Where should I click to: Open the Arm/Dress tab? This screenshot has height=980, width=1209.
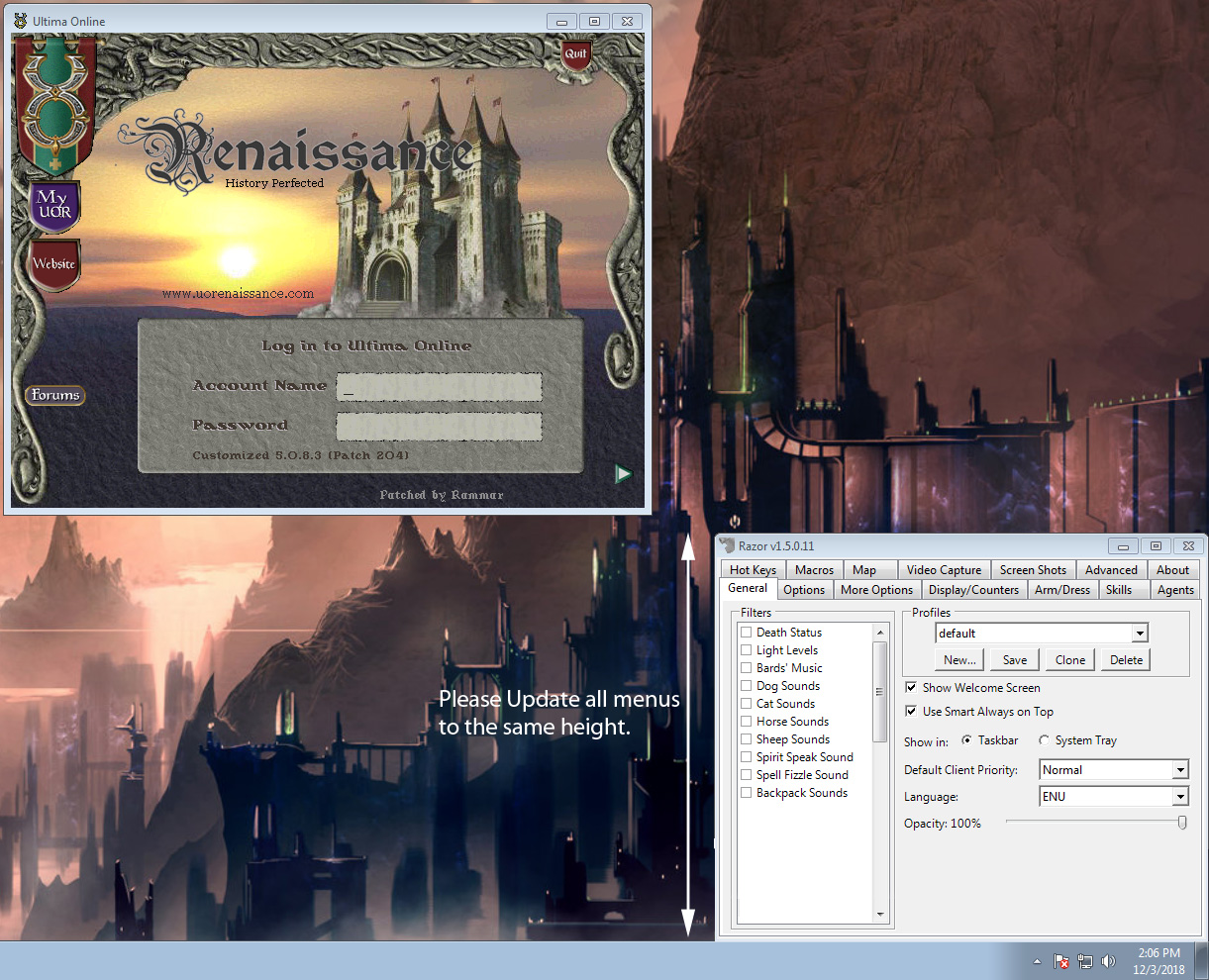[1062, 590]
